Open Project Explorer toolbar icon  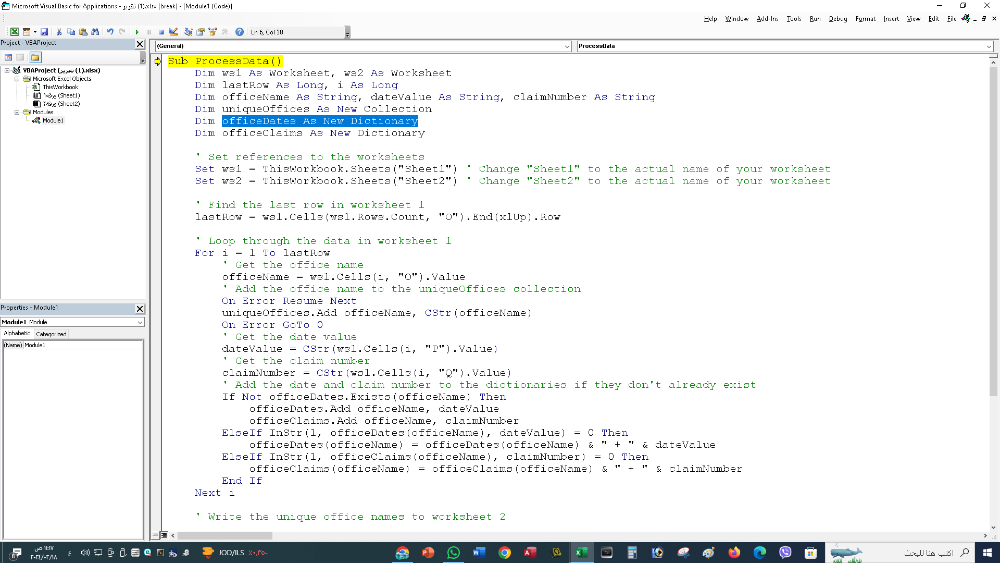coord(188,32)
